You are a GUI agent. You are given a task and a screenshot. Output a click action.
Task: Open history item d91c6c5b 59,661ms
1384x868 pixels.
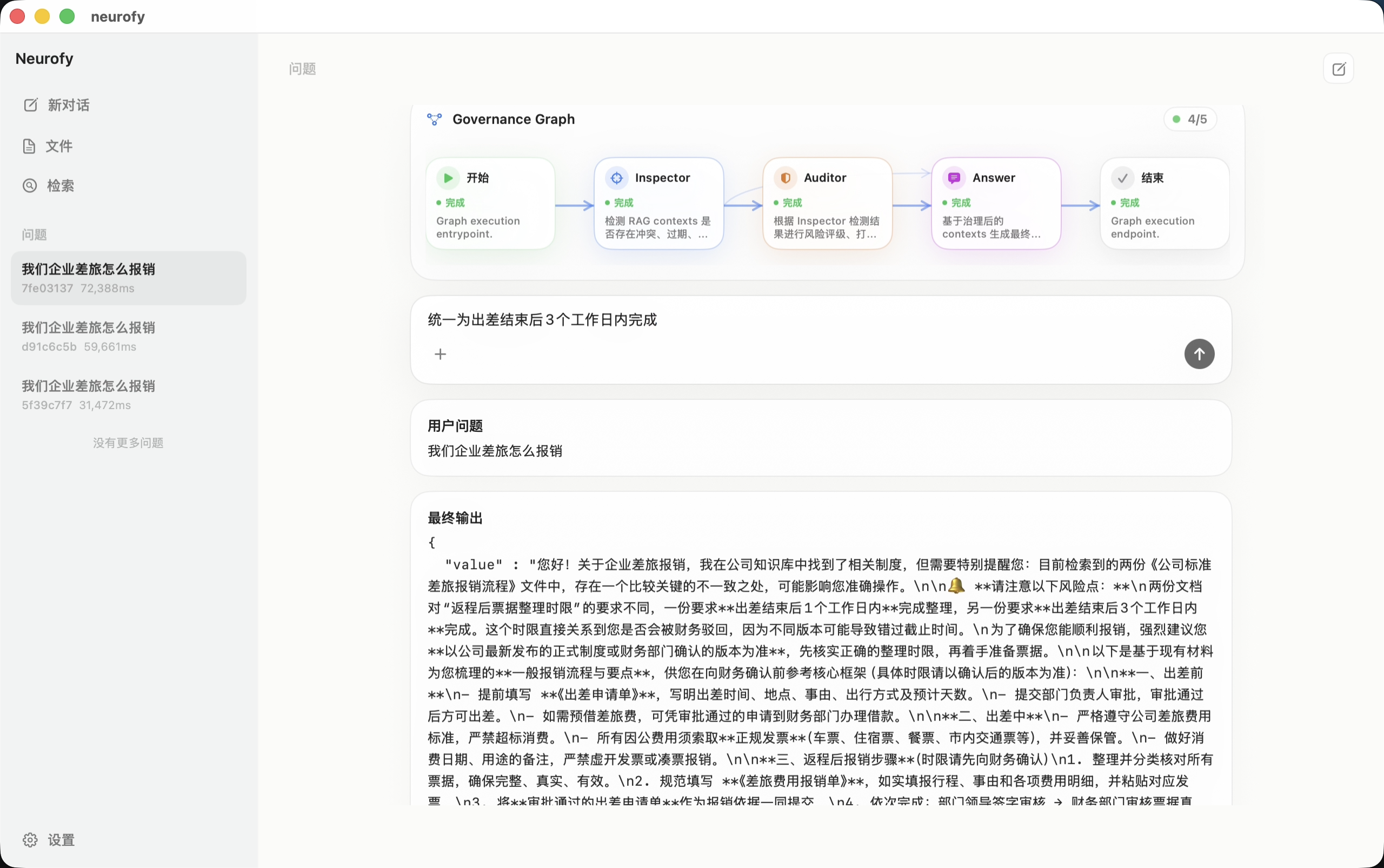(129, 336)
